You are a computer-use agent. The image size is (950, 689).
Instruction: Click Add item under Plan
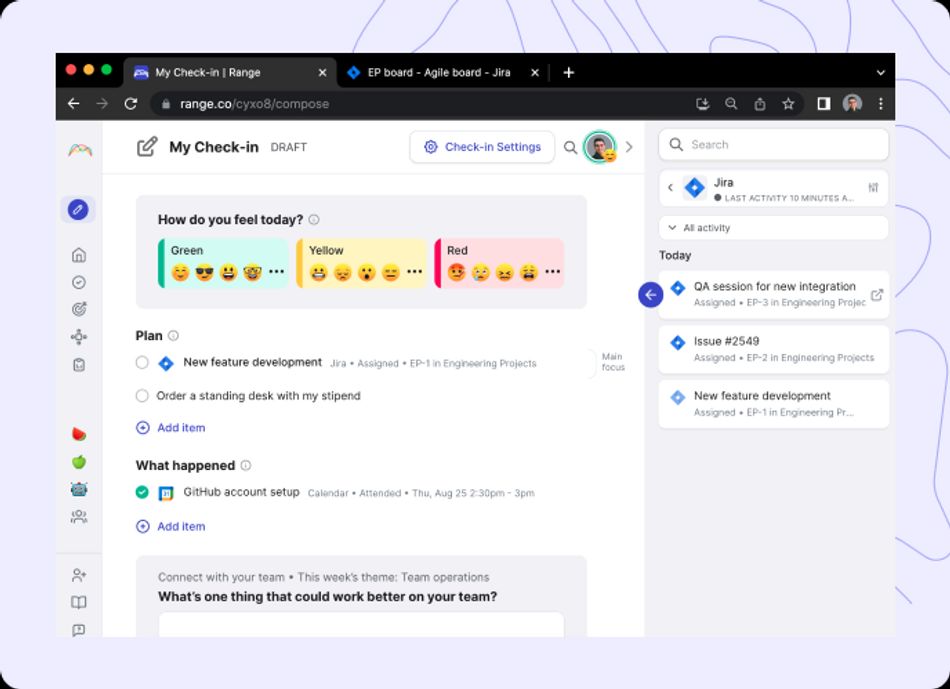pos(171,428)
